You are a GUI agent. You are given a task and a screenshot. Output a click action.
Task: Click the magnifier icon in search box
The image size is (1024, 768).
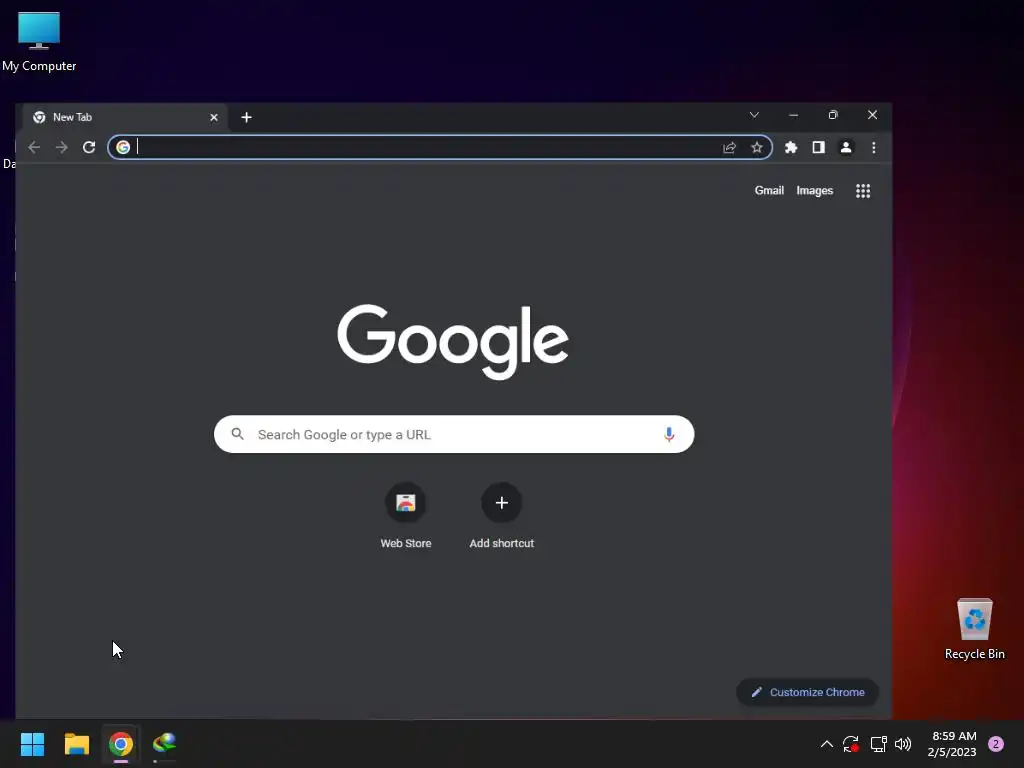(238, 434)
